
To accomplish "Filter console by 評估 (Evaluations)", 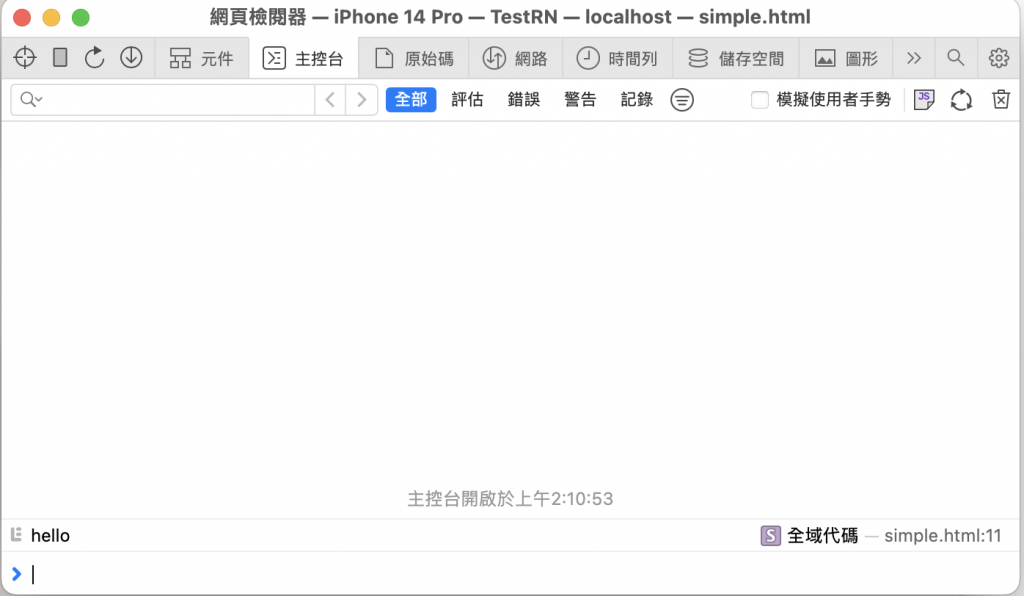I will [468, 100].
